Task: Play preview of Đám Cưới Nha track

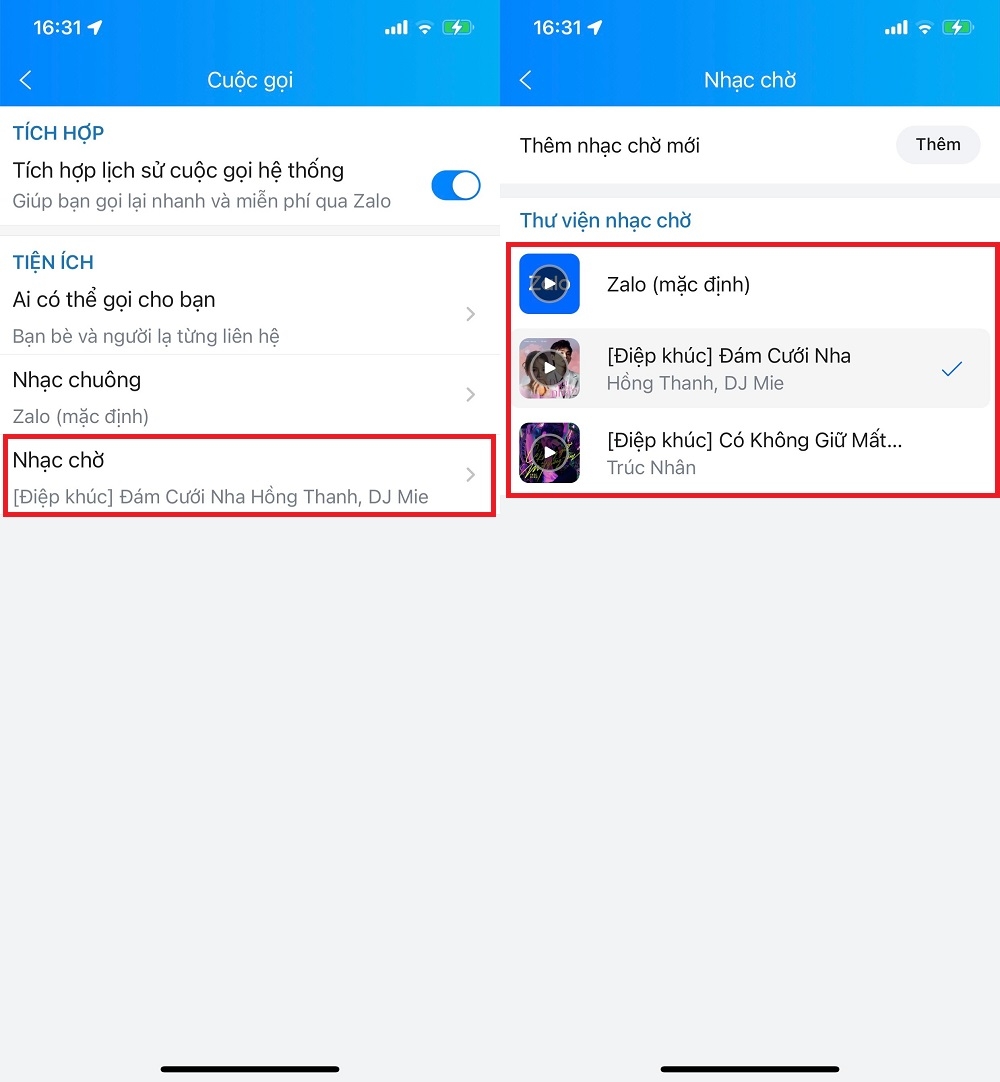Action: point(549,368)
